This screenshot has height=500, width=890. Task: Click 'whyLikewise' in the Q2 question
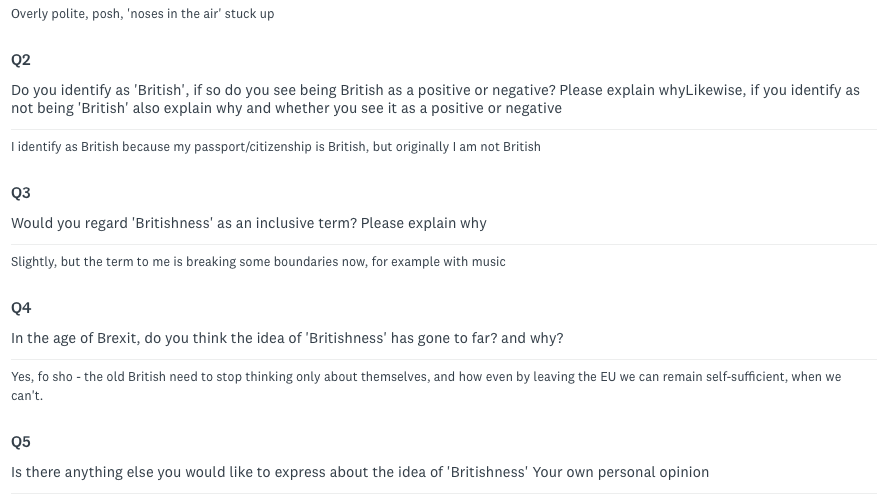pyautogui.click(x=701, y=90)
